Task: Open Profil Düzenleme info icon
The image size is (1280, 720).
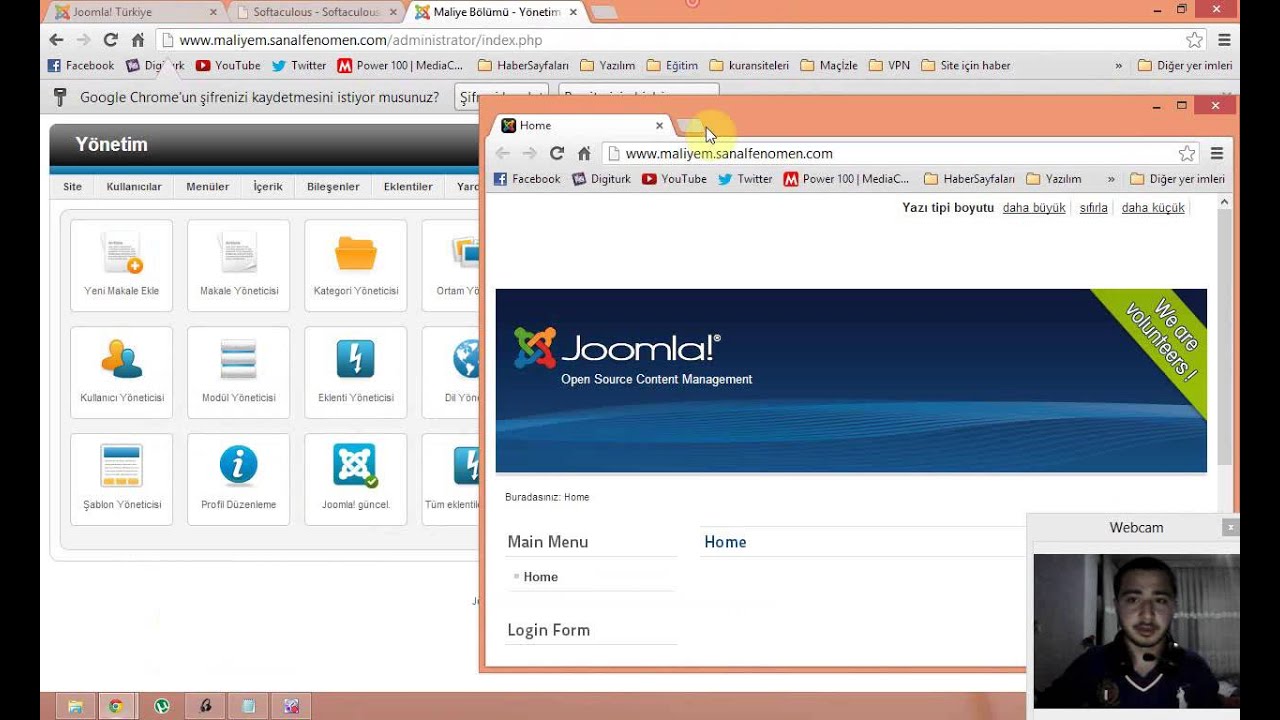Action: click(238, 479)
